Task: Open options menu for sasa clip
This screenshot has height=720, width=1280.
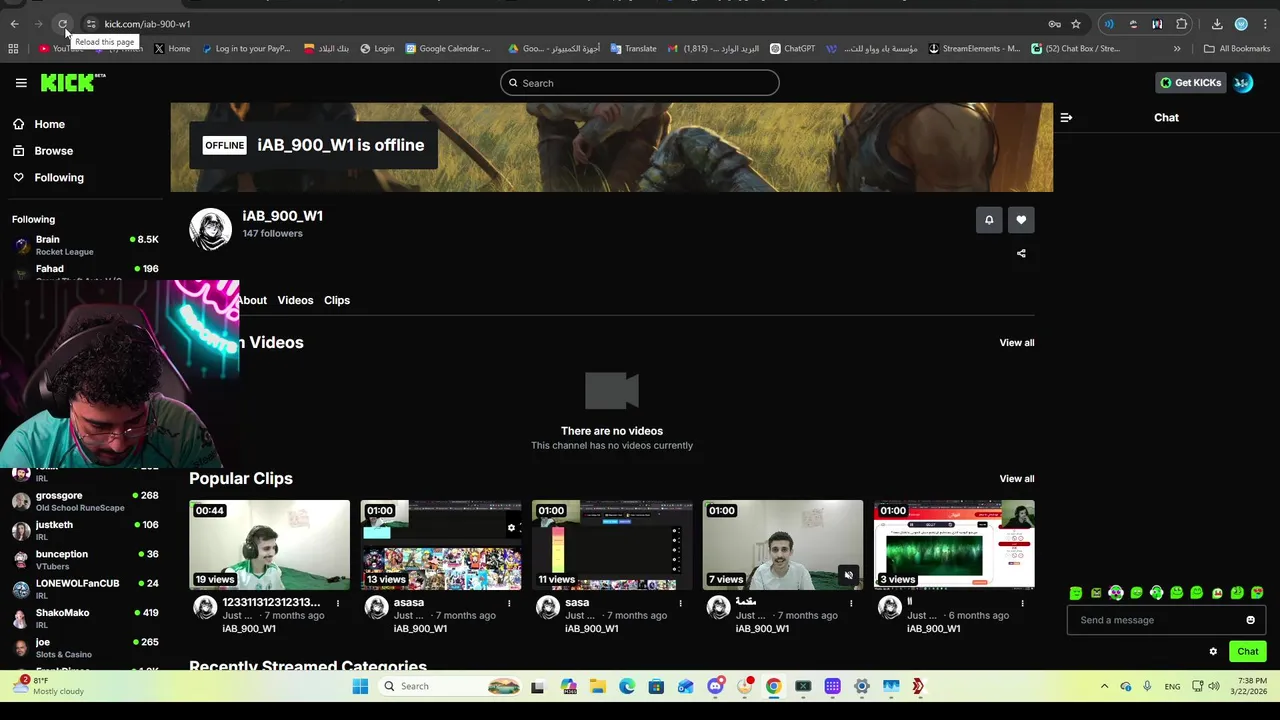Action: [680, 603]
